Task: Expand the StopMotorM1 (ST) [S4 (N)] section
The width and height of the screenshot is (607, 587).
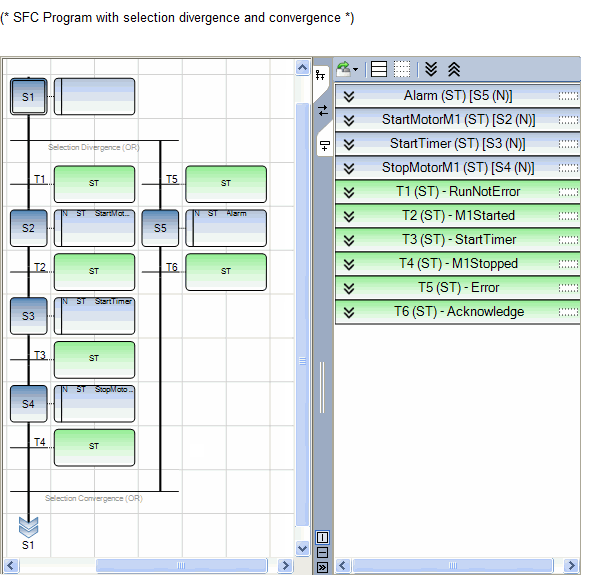Action: point(349,168)
